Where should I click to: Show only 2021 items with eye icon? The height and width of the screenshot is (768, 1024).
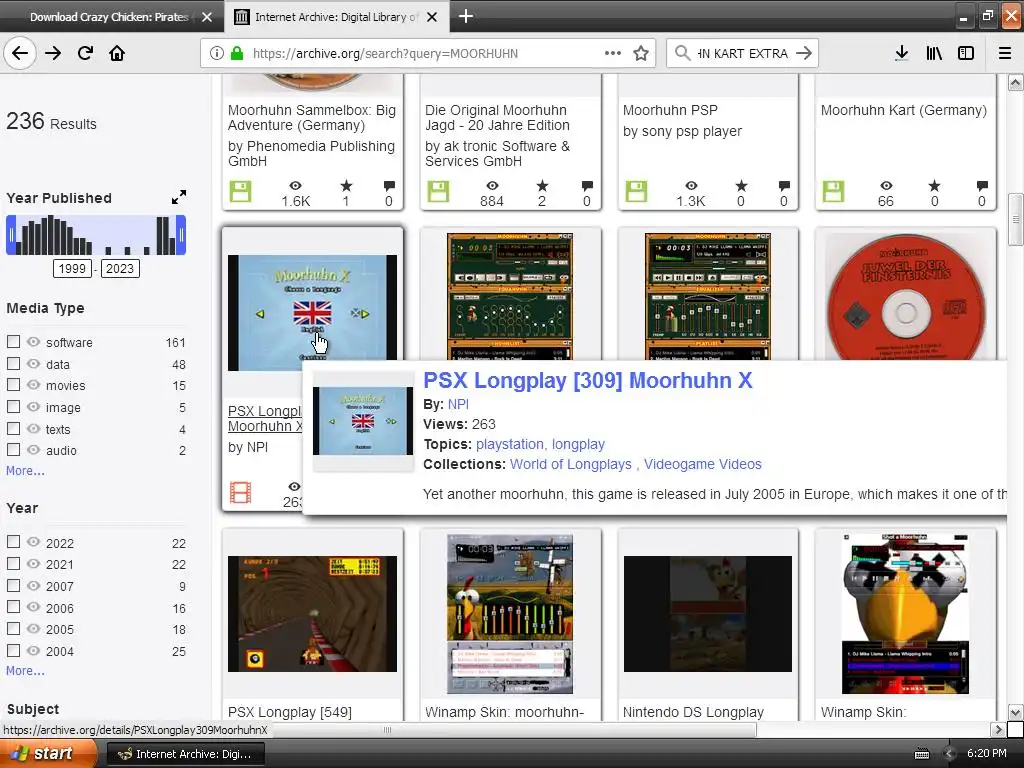[33, 564]
